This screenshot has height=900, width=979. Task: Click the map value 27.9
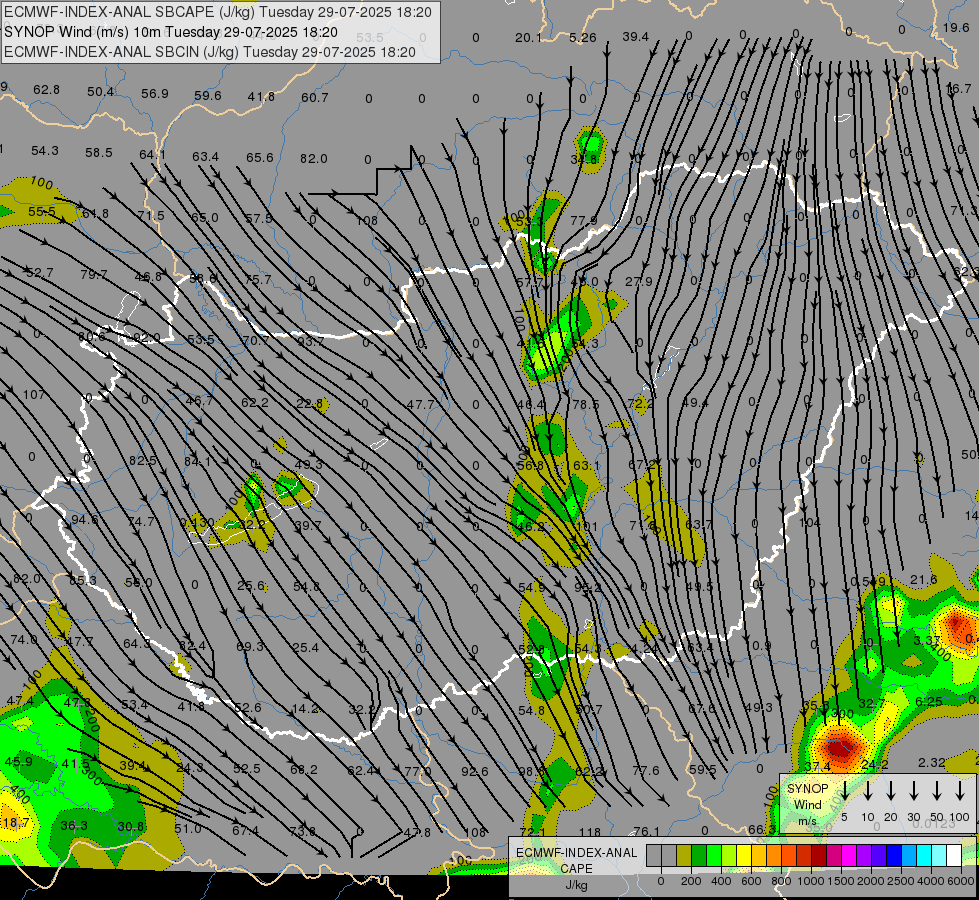pos(639,282)
